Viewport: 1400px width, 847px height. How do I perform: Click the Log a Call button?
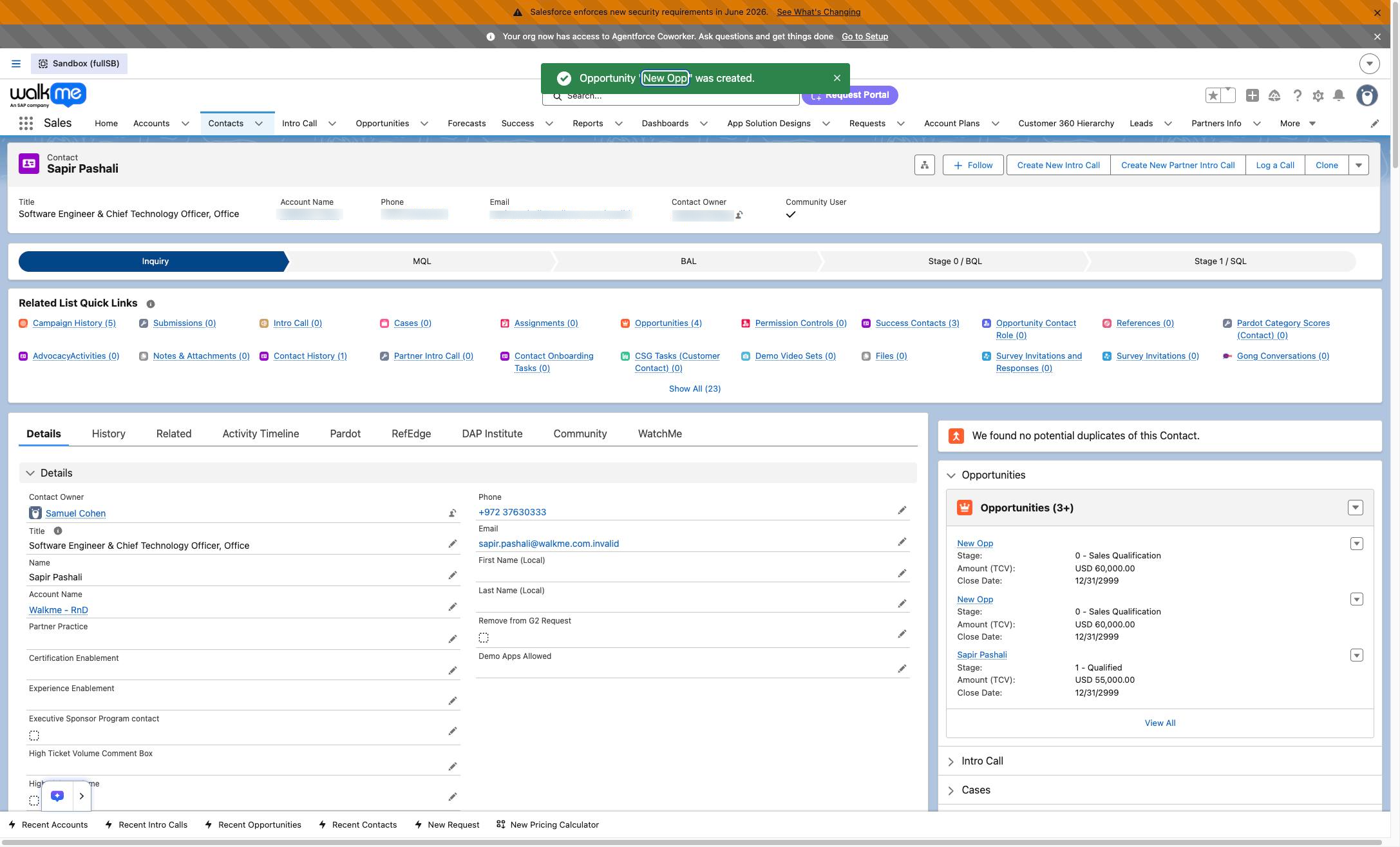coord(1275,165)
